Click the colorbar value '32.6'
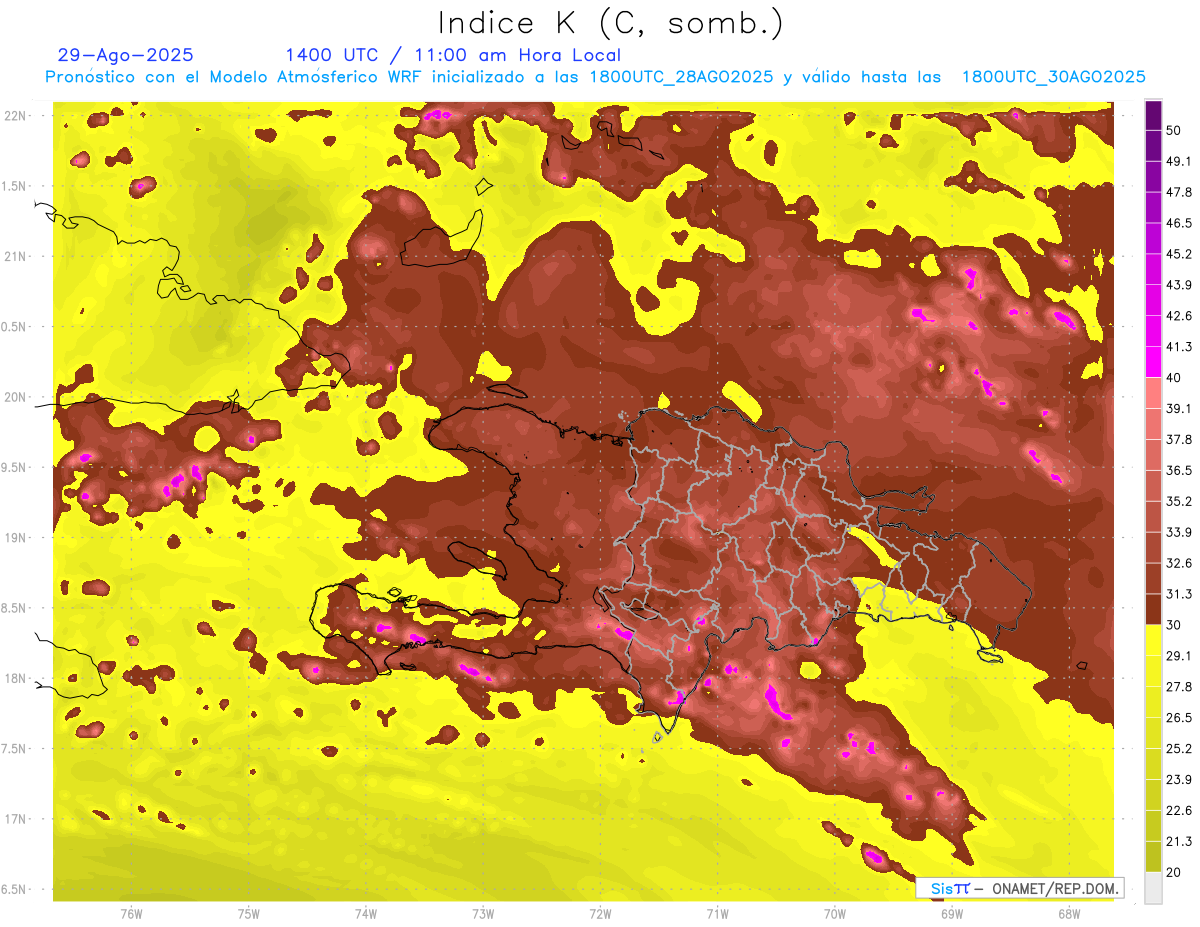Image resolution: width=1200 pixels, height=927 pixels. [1178, 563]
